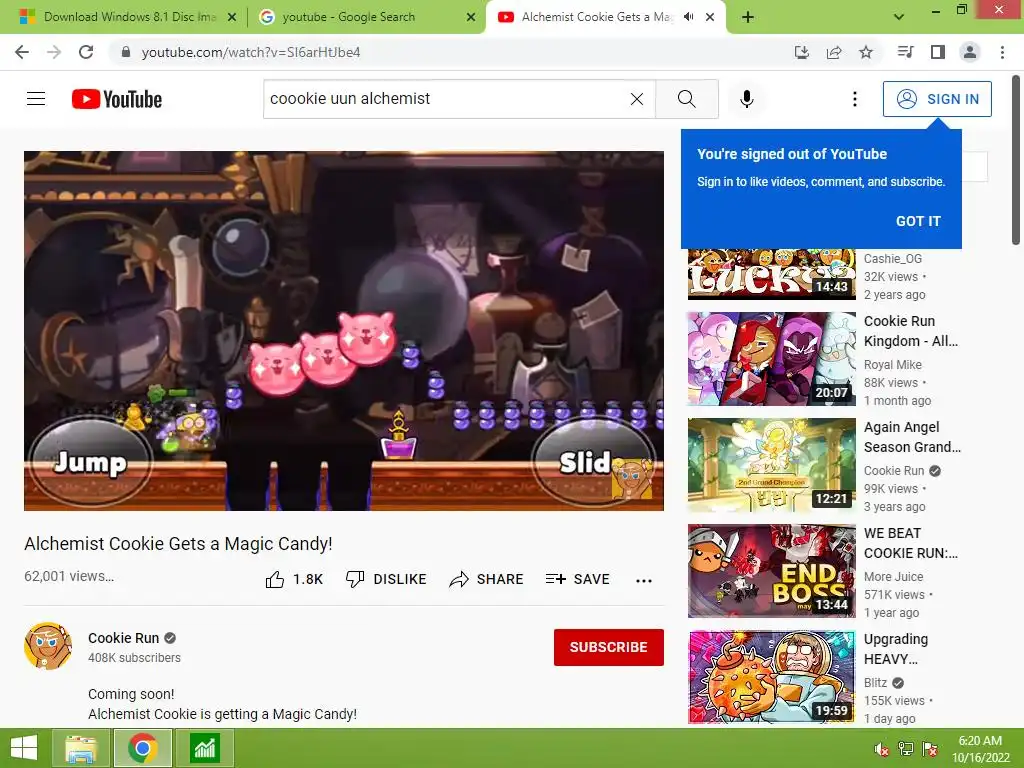Open a new browser tab

(x=748, y=18)
